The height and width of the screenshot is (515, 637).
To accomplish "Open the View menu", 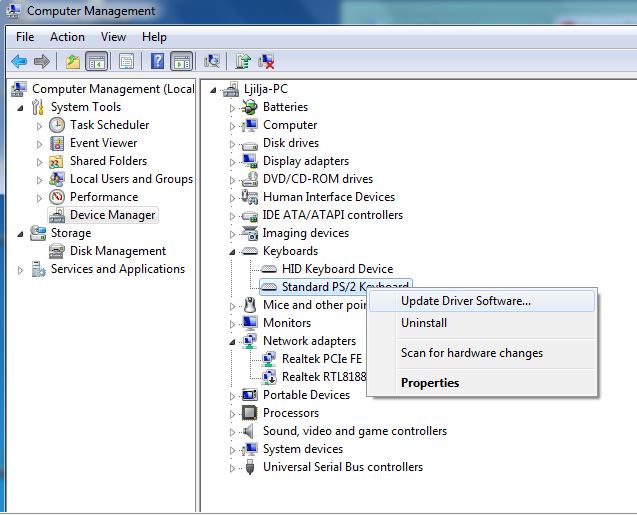I will pos(113,37).
